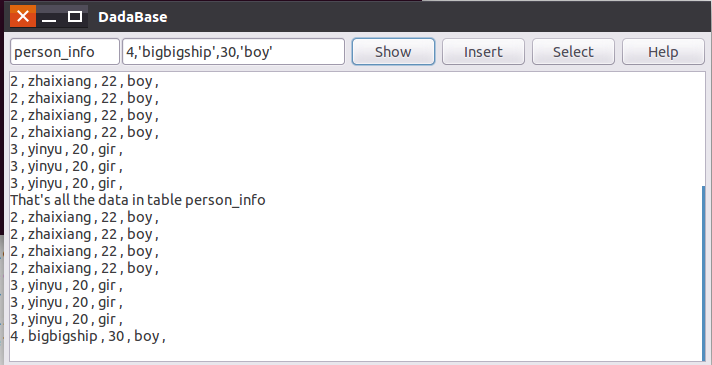Click the blue scrollbar thumb in output area
This screenshot has height=365, width=712.
(704, 272)
